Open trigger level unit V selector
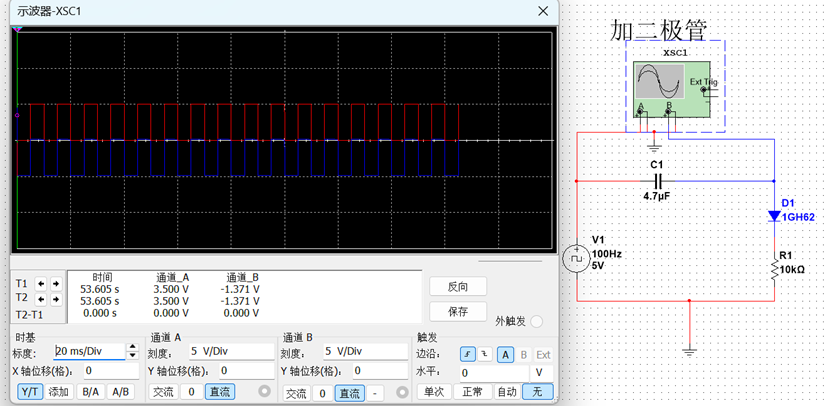830x406 pixels. [541, 373]
